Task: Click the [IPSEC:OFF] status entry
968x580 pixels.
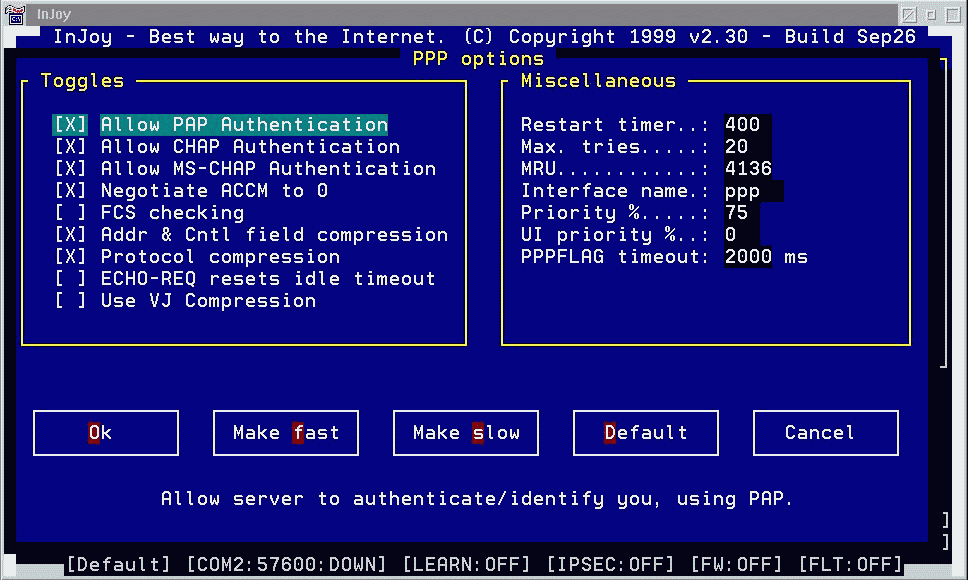Action: pyautogui.click(x=610, y=564)
